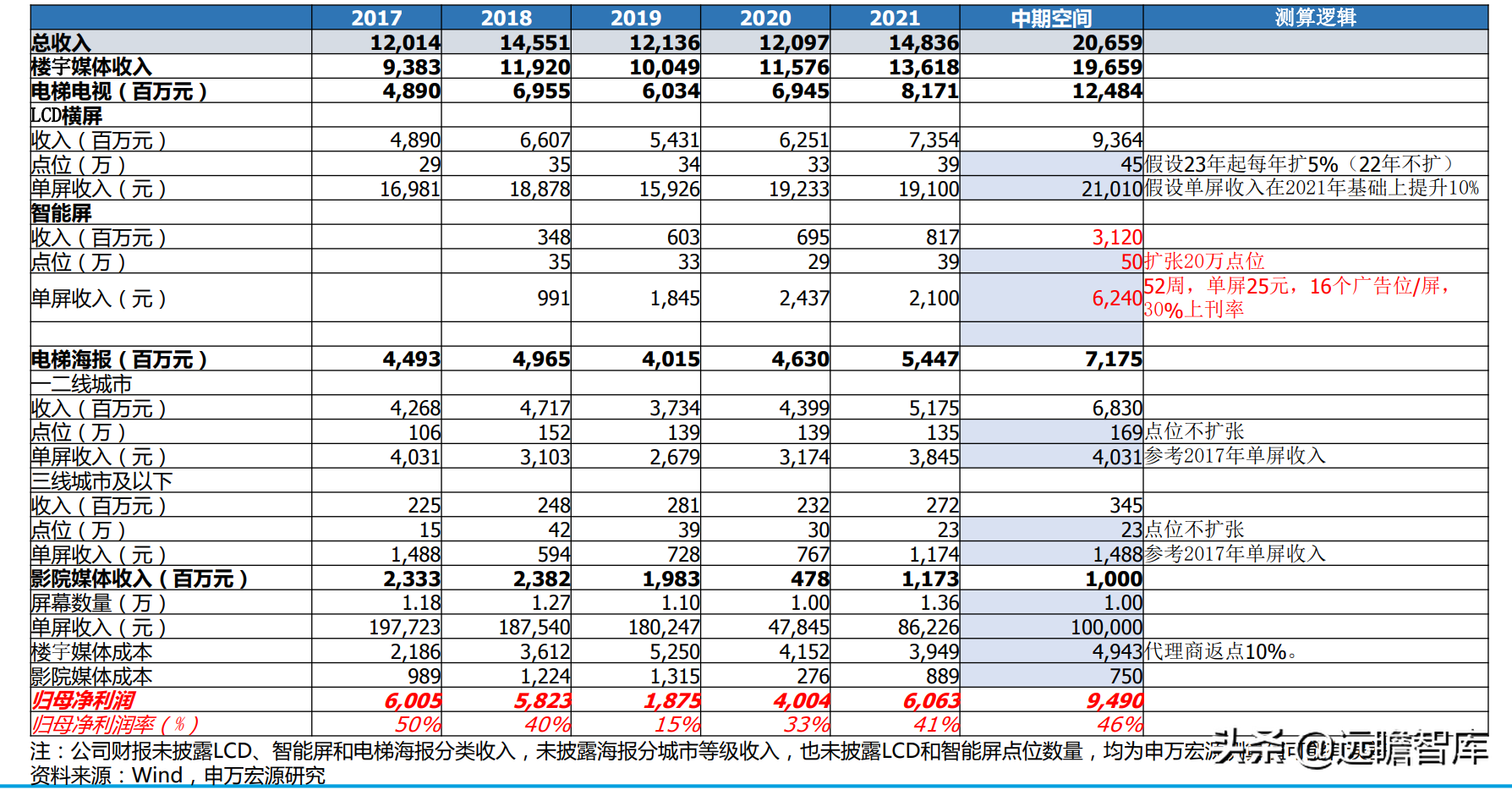Select the 归母净利润率（％）row label

115,725
